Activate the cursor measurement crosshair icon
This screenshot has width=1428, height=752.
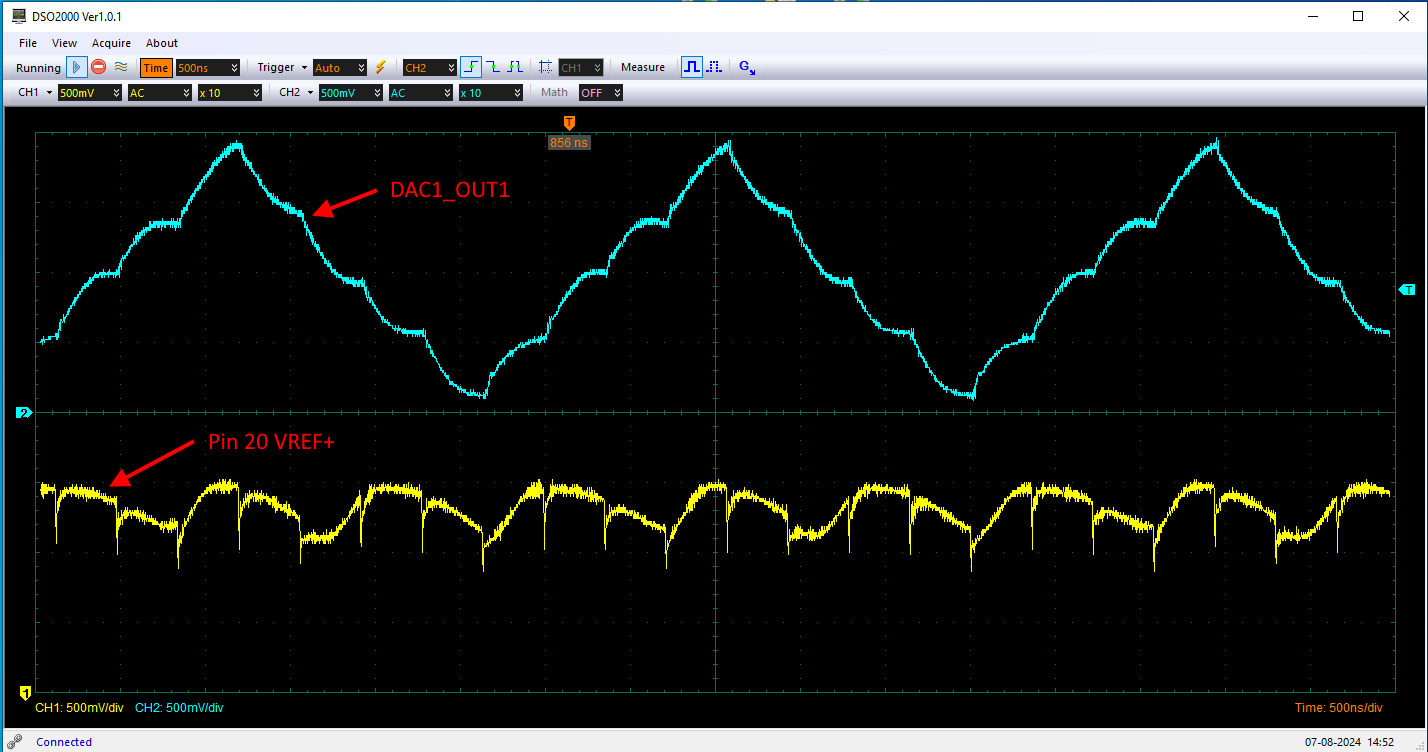tap(545, 67)
